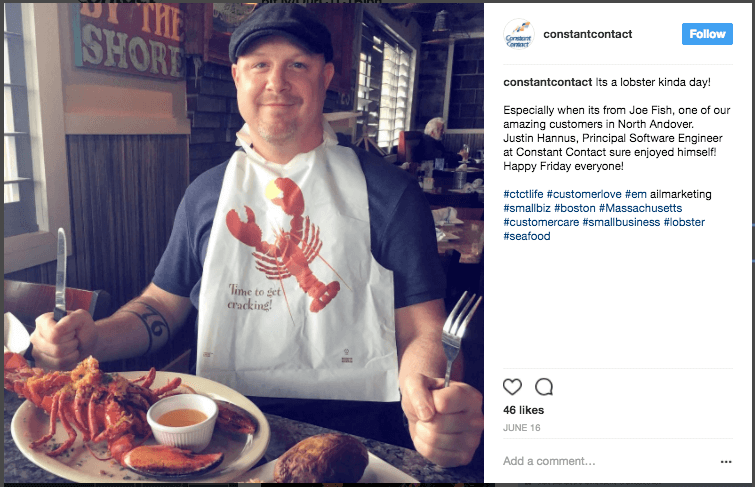Open the #seafood hashtag

pyautogui.click(x=527, y=236)
